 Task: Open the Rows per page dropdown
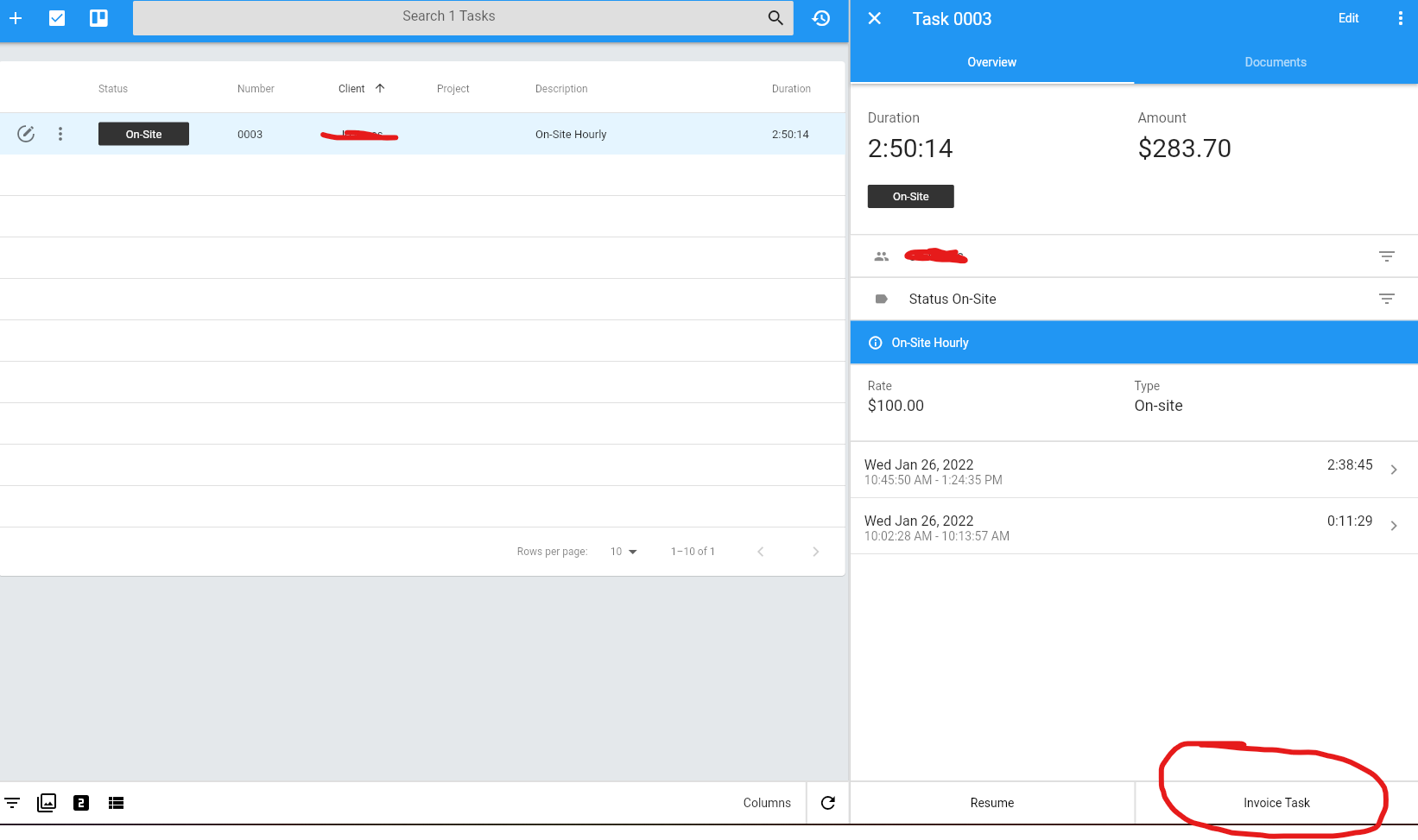(624, 551)
